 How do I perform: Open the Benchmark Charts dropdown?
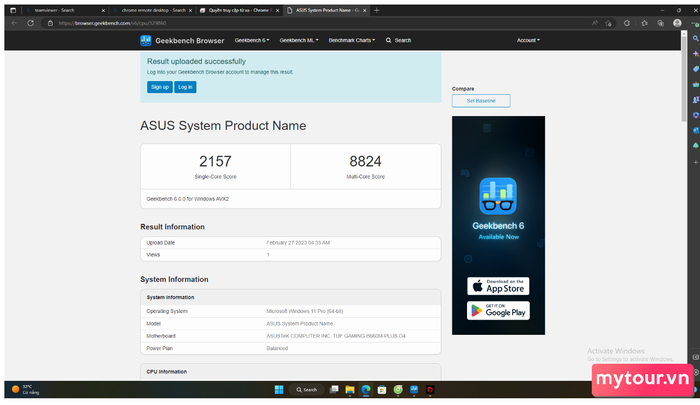click(353, 40)
